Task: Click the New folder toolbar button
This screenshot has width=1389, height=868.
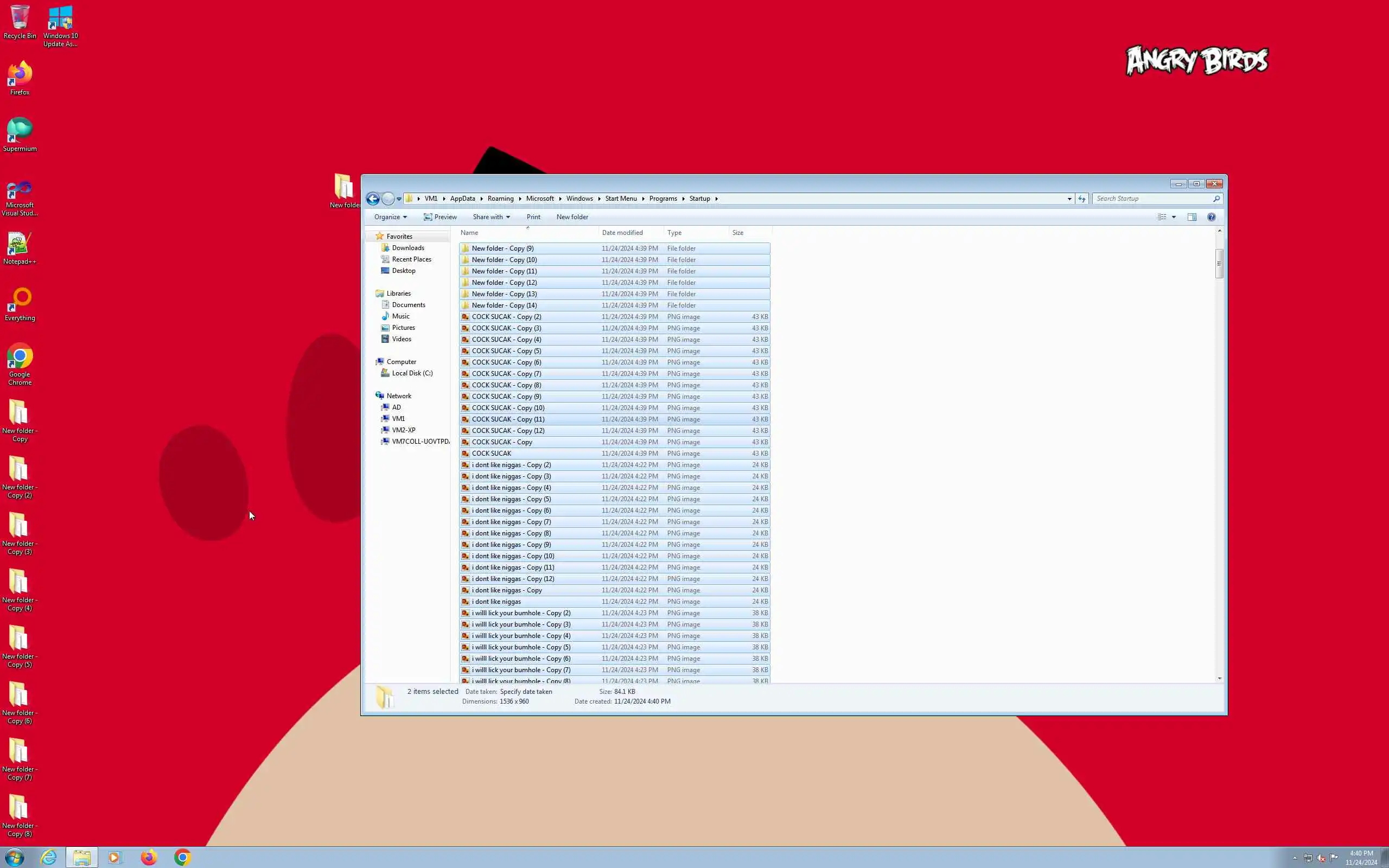Action: click(x=572, y=217)
